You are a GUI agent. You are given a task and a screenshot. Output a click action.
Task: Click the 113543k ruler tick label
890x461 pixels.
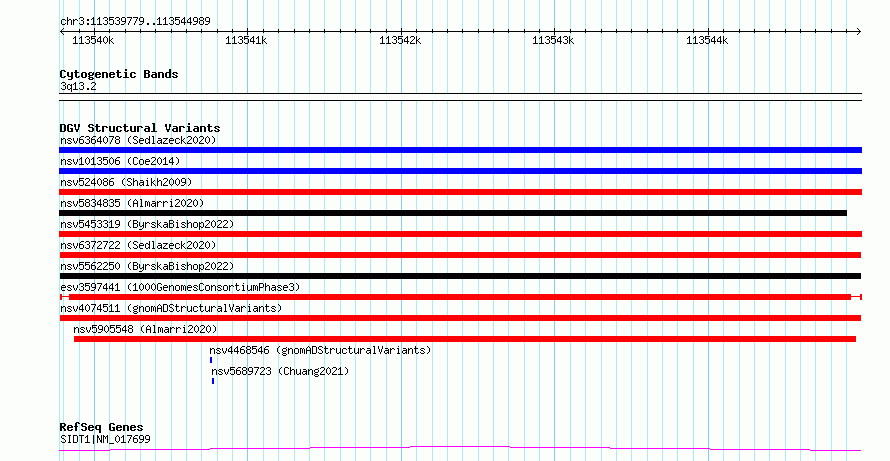pyautogui.click(x=553, y=41)
